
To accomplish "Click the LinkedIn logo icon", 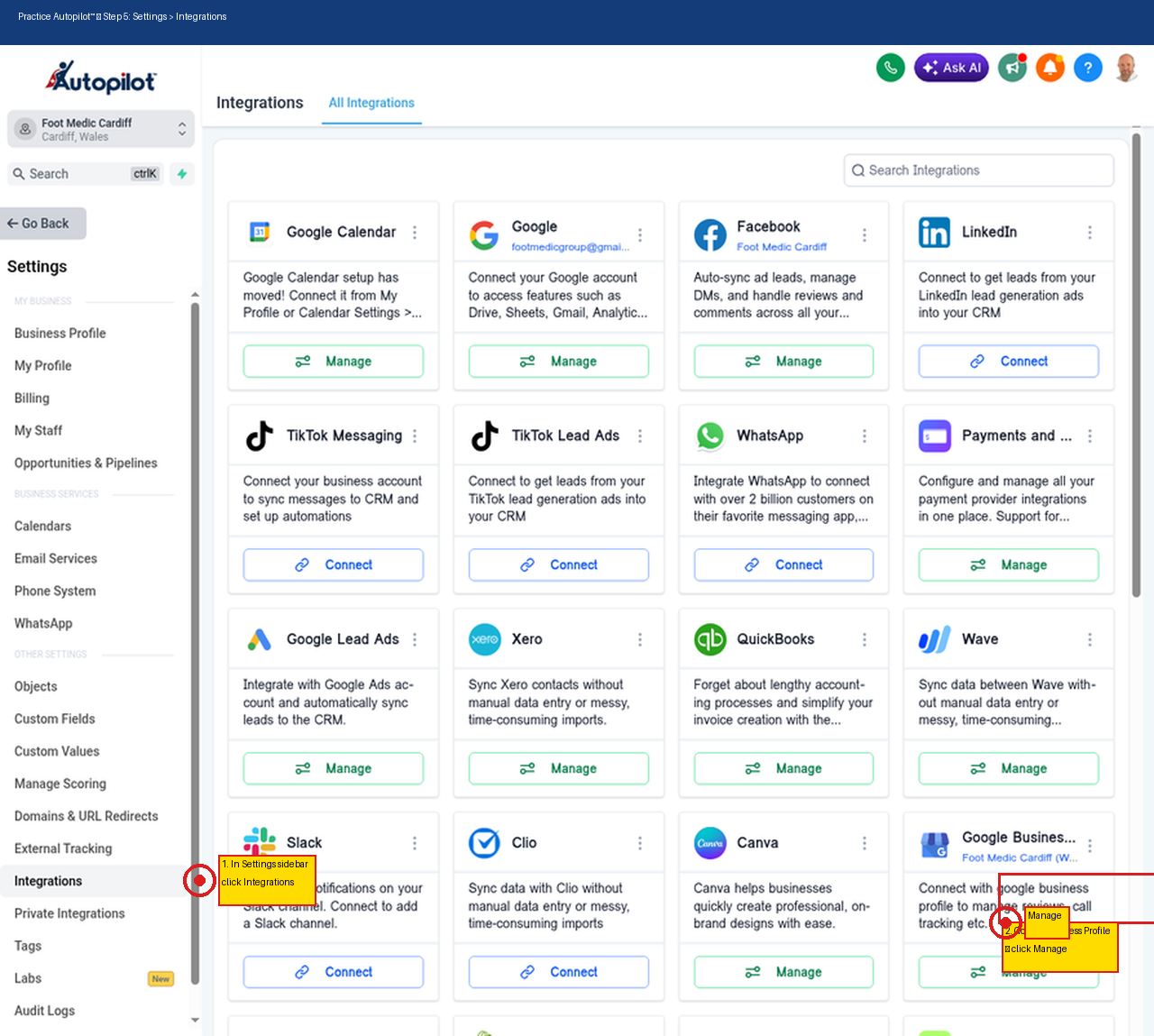I will tap(934, 233).
